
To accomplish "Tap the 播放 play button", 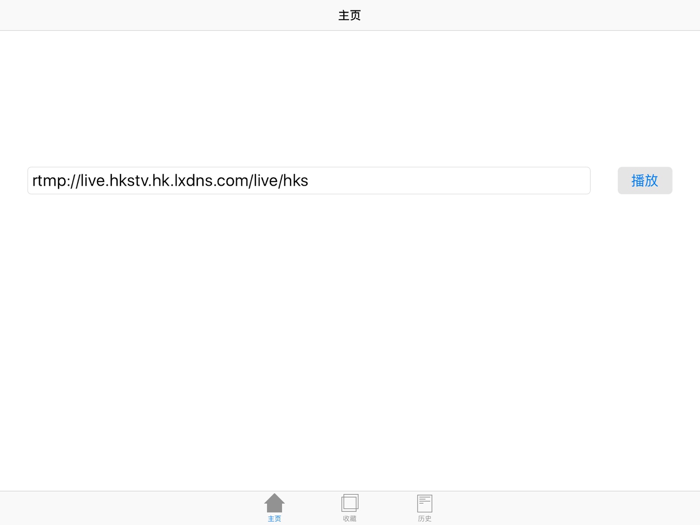I will 645,180.
